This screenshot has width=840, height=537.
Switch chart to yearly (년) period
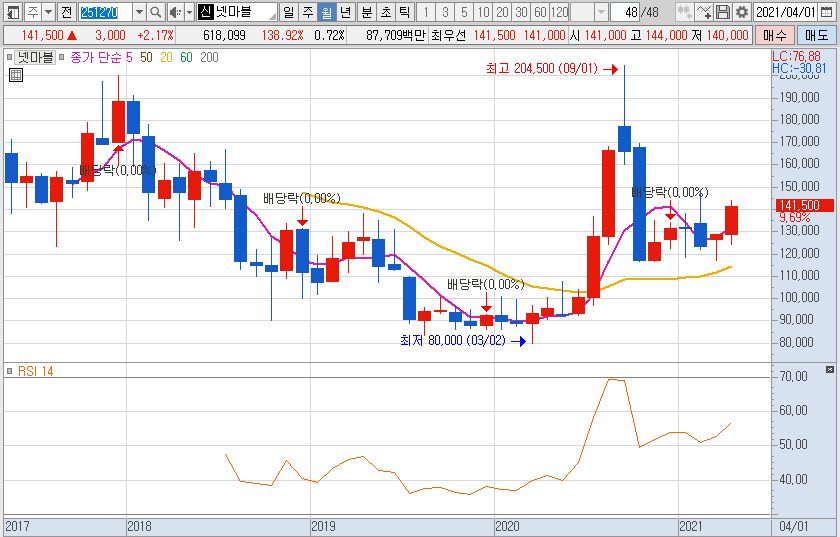tap(346, 12)
